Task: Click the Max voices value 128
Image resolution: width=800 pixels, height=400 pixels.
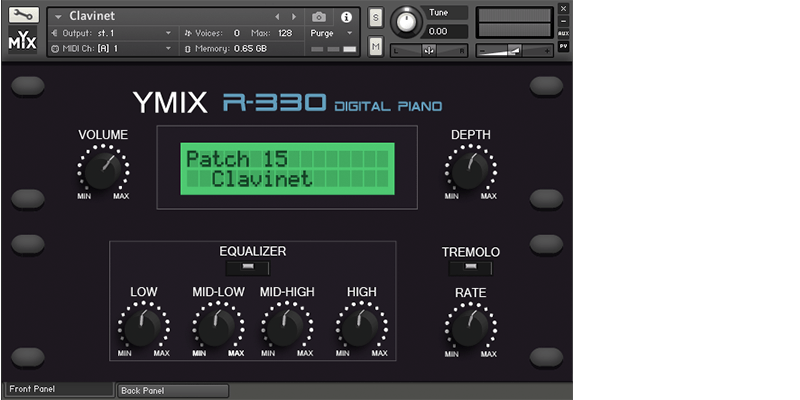Action: 285,33
